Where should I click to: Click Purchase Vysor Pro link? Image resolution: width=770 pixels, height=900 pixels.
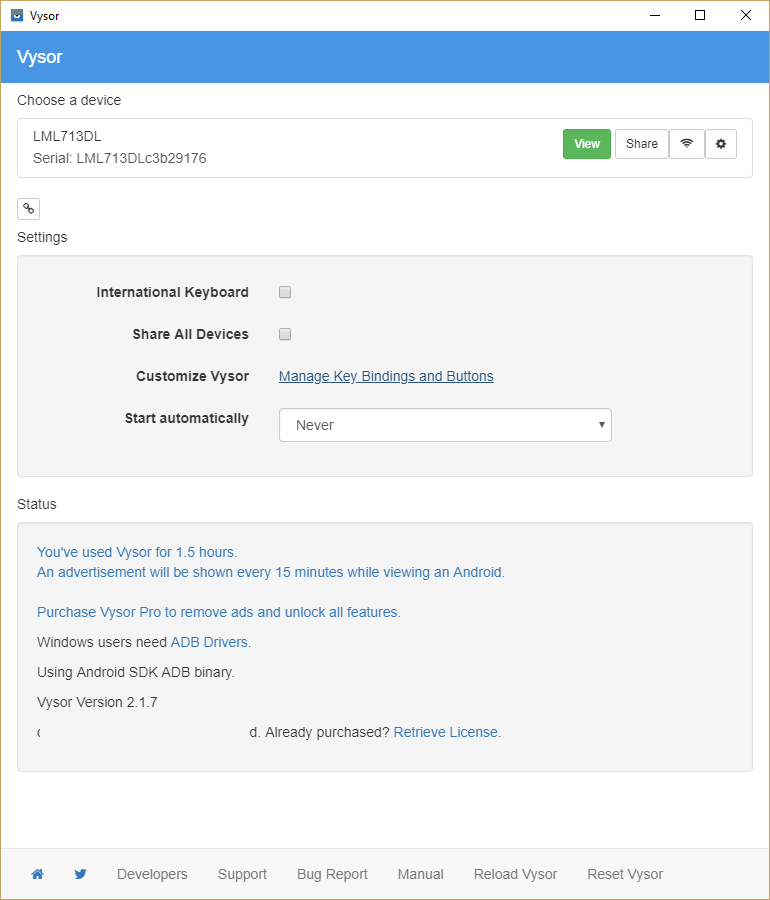tap(219, 612)
